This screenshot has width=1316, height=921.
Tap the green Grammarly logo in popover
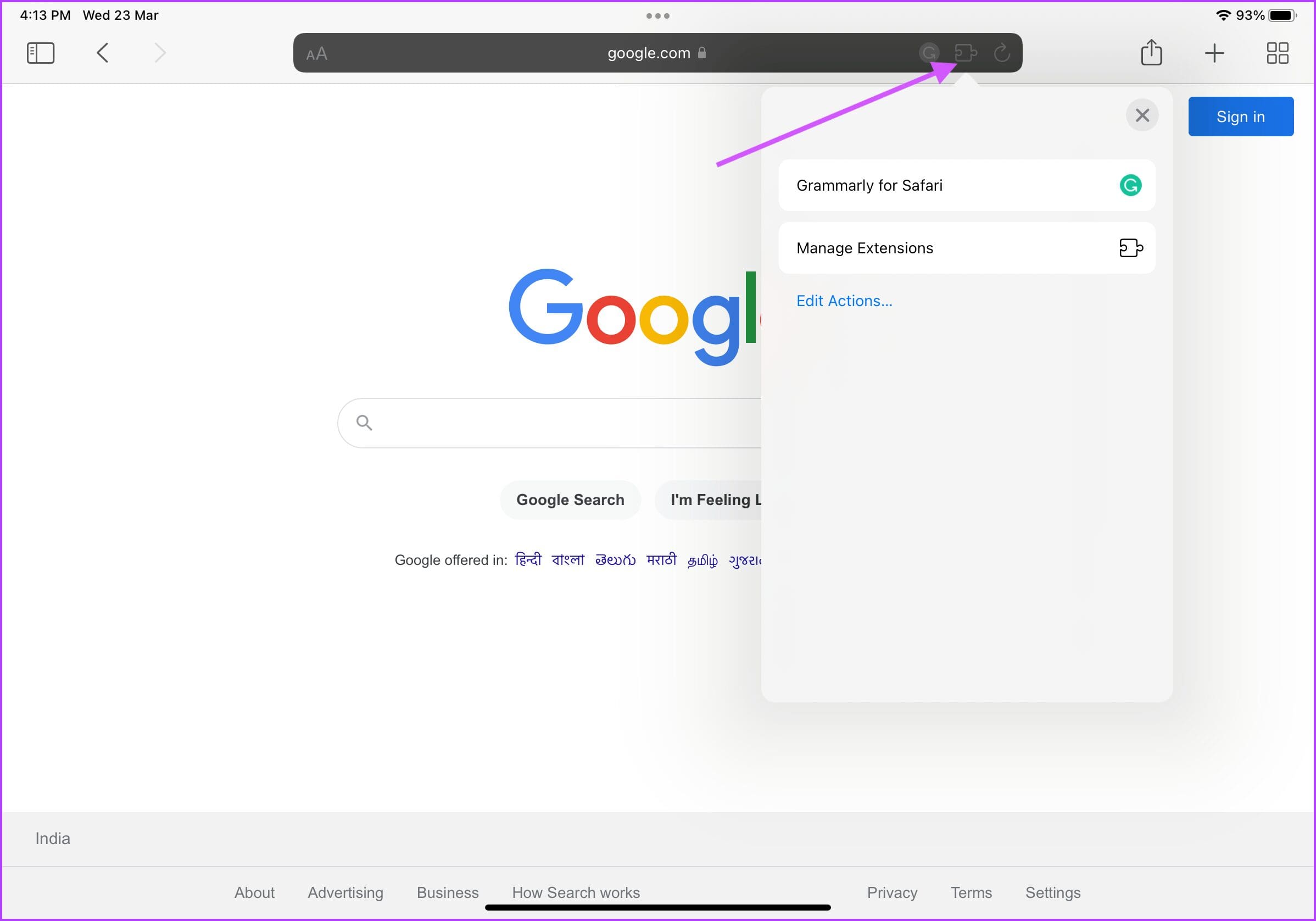[x=1130, y=185]
